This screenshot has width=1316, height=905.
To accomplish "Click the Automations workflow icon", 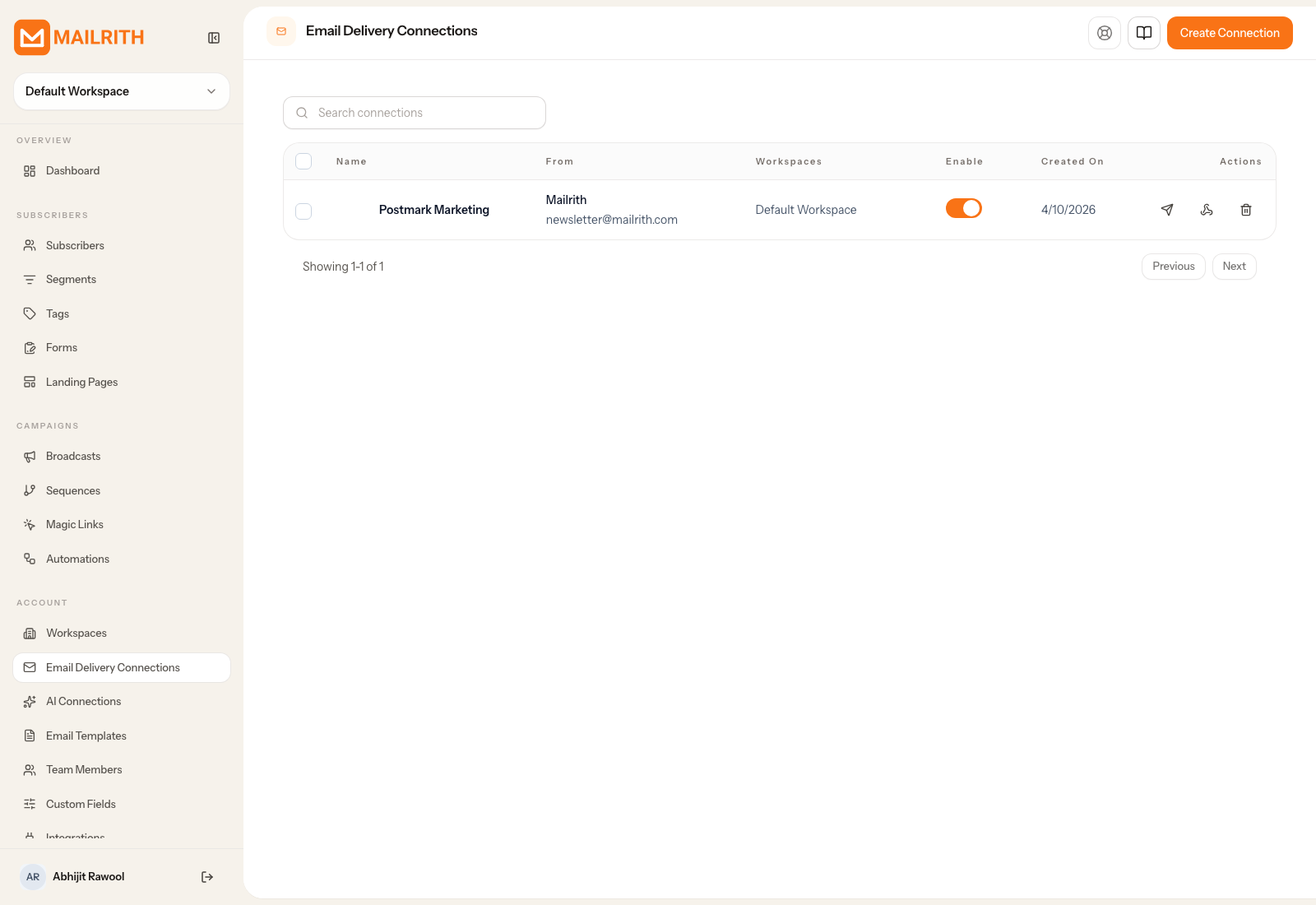I will (x=30, y=559).
